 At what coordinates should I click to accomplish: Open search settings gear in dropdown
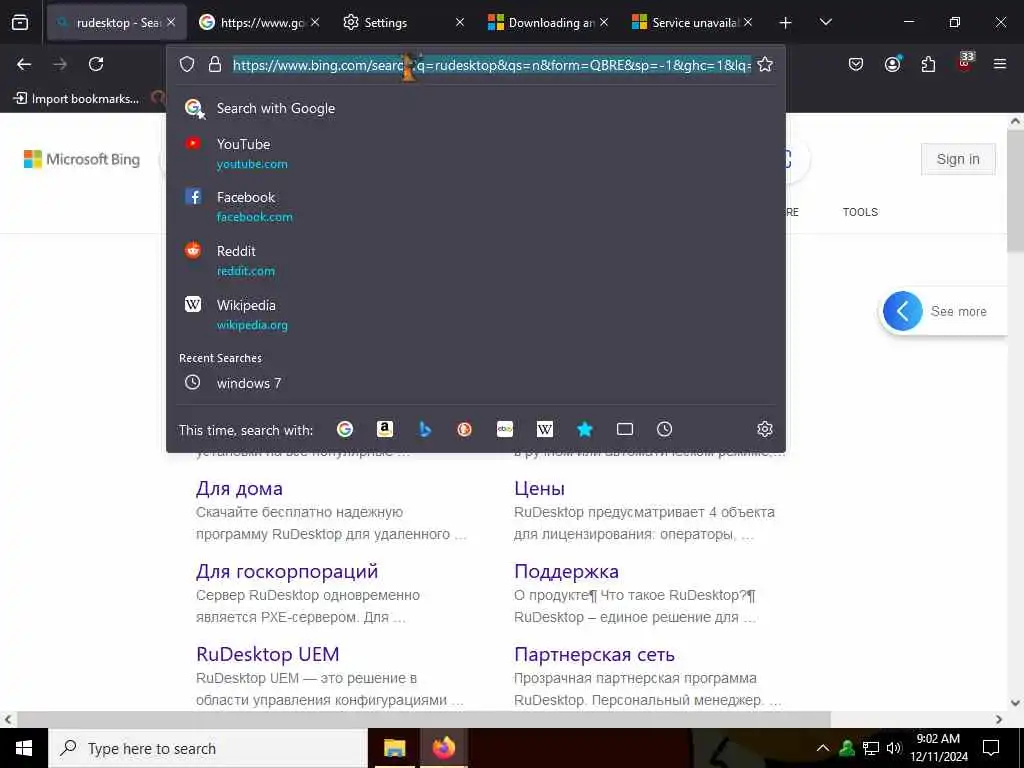click(765, 429)
